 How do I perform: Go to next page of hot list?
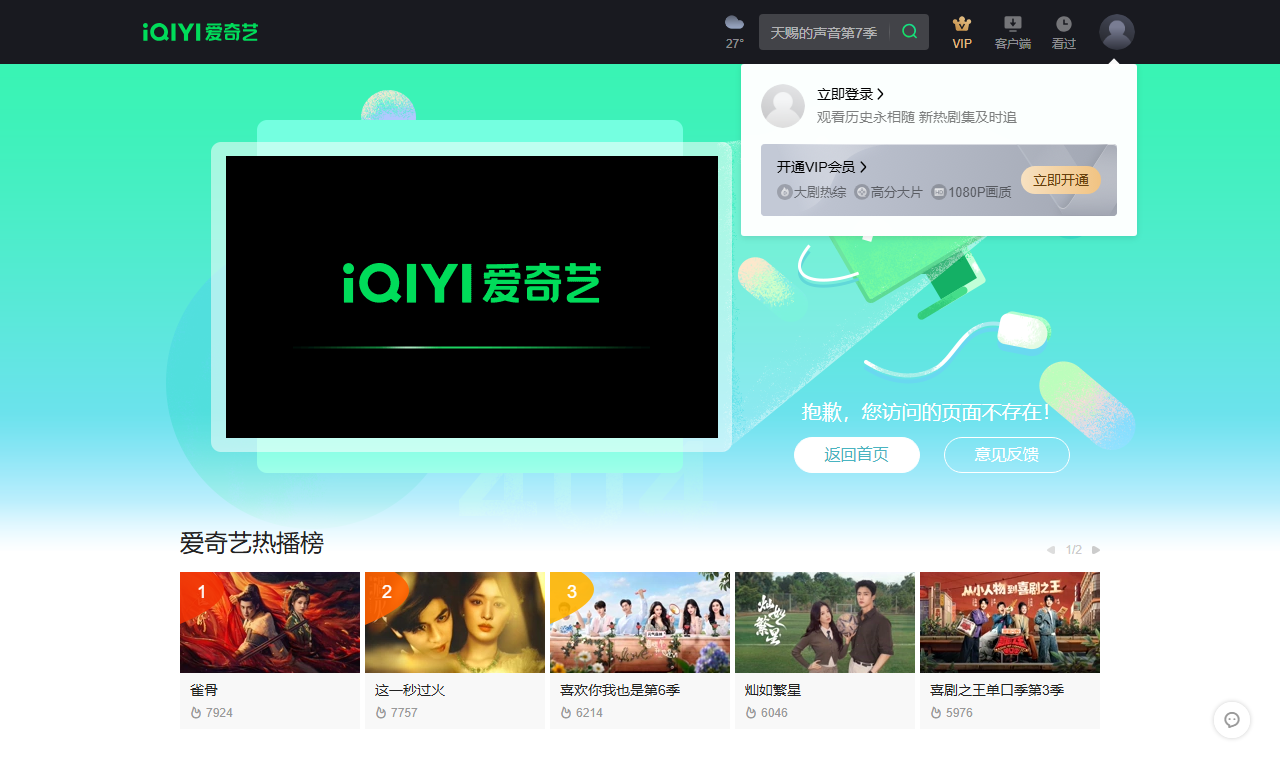point(1096,550)
